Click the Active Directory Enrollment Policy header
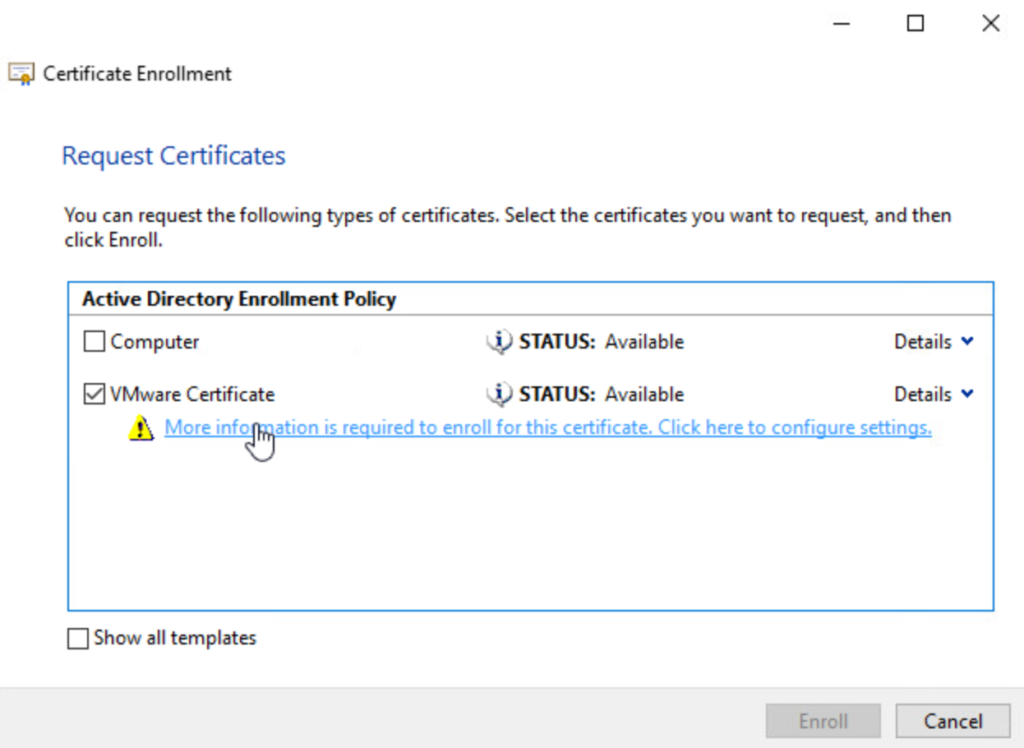1024x748 pixels. tap(239, 299)
